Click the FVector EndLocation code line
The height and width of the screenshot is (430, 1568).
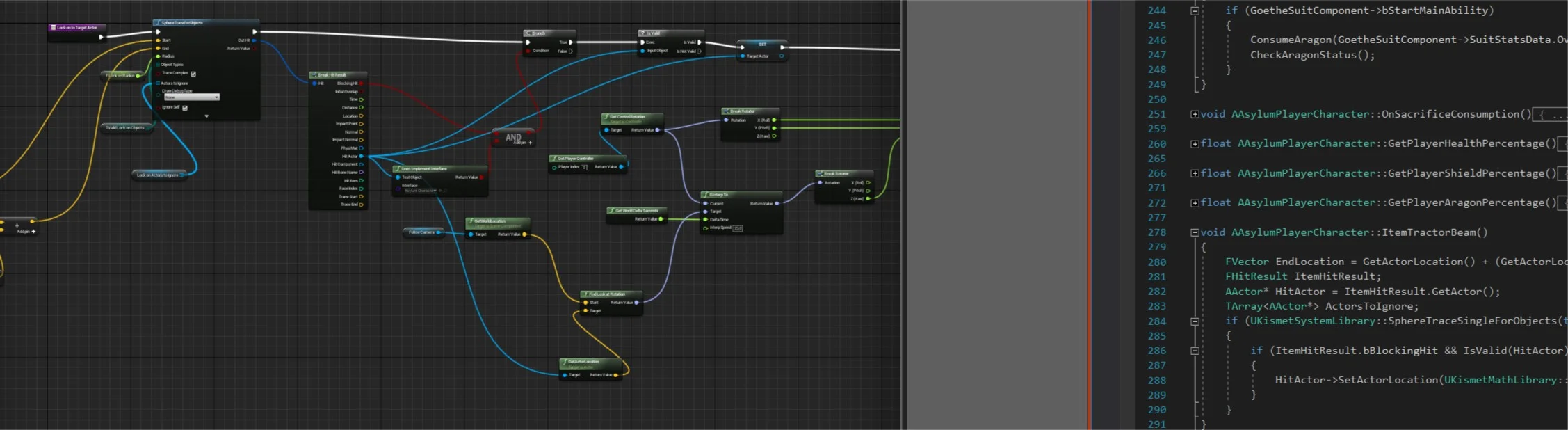tap(1396, 262)
